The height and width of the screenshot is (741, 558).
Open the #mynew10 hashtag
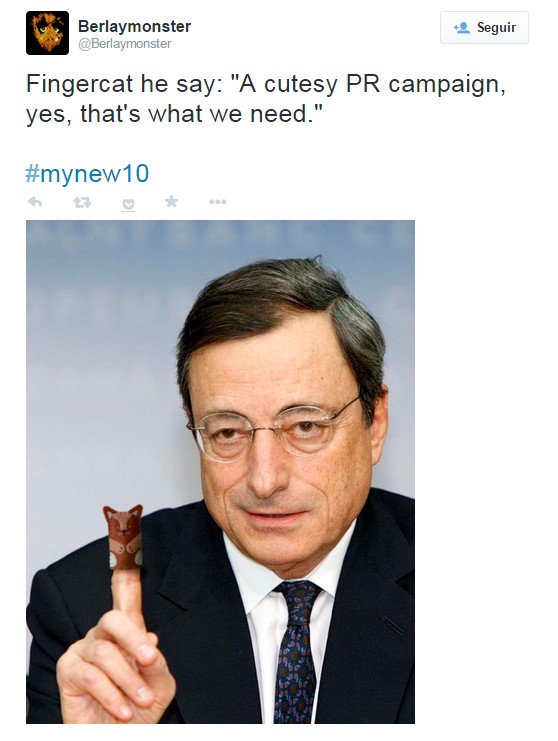tap(87, 173)
